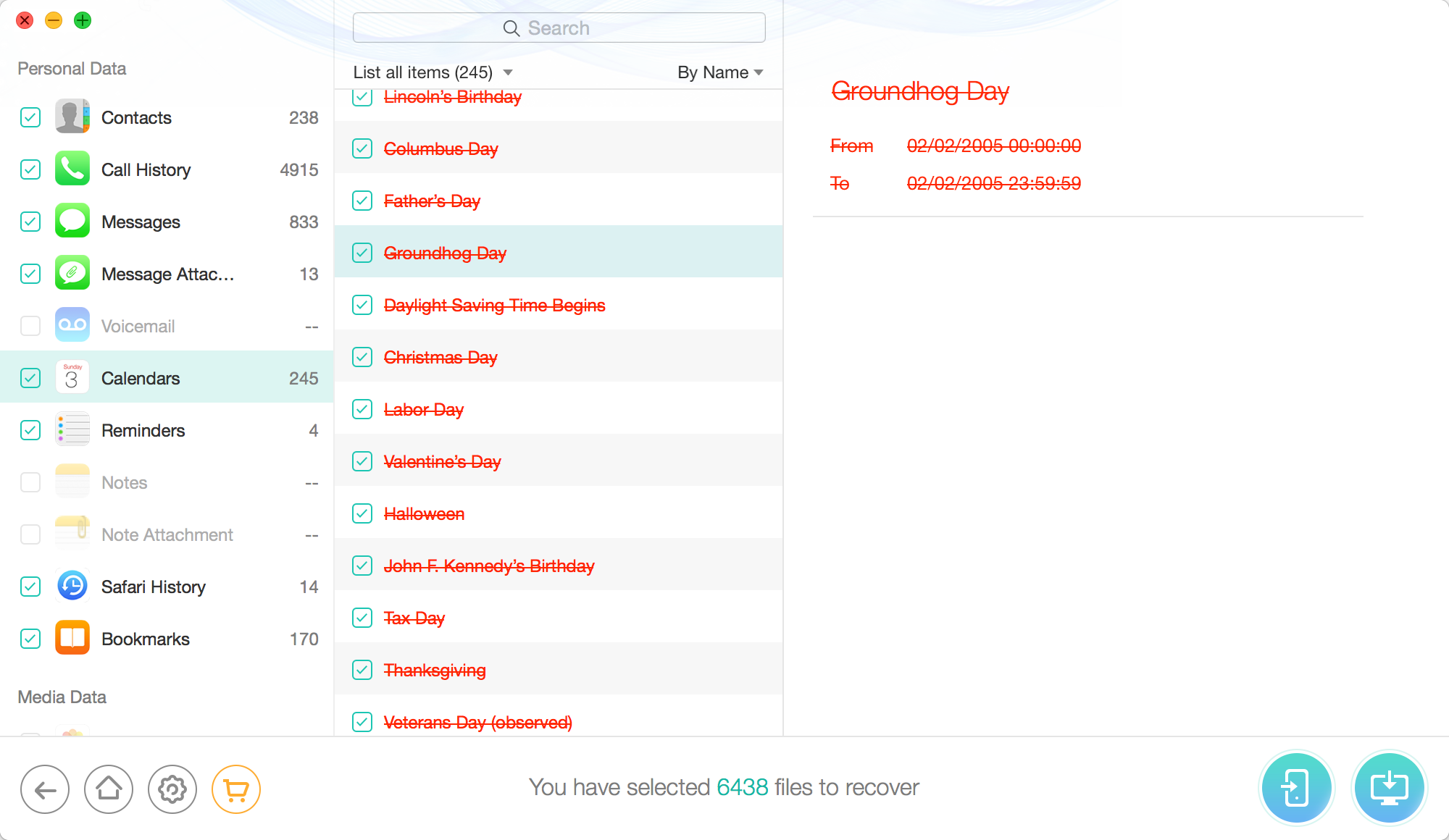Uncheck the Contacts checkbox

[x=30, y=117]
